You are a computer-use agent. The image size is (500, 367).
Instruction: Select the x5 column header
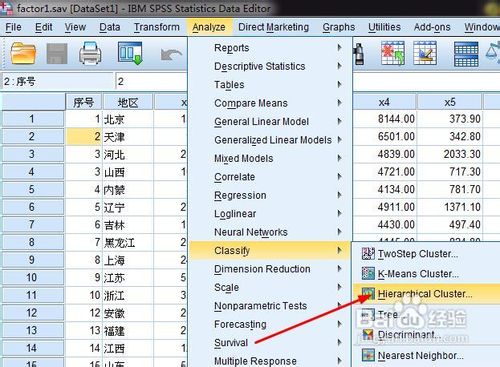click(450, 102)
